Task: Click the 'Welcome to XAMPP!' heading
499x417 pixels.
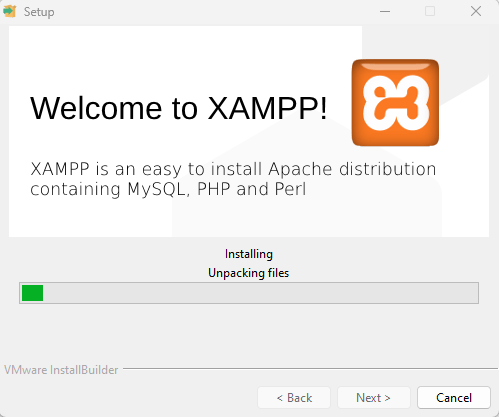Action: click(x=179, y=108)
